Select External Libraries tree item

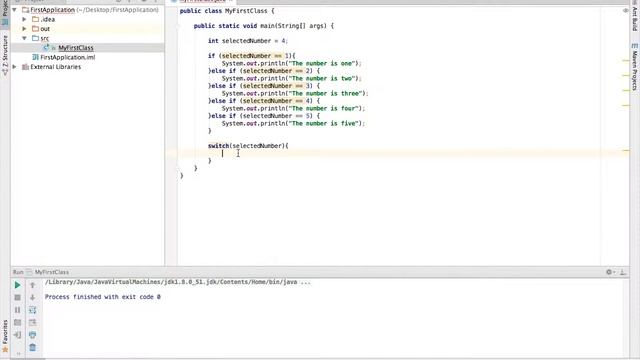[x=56, y=67]
